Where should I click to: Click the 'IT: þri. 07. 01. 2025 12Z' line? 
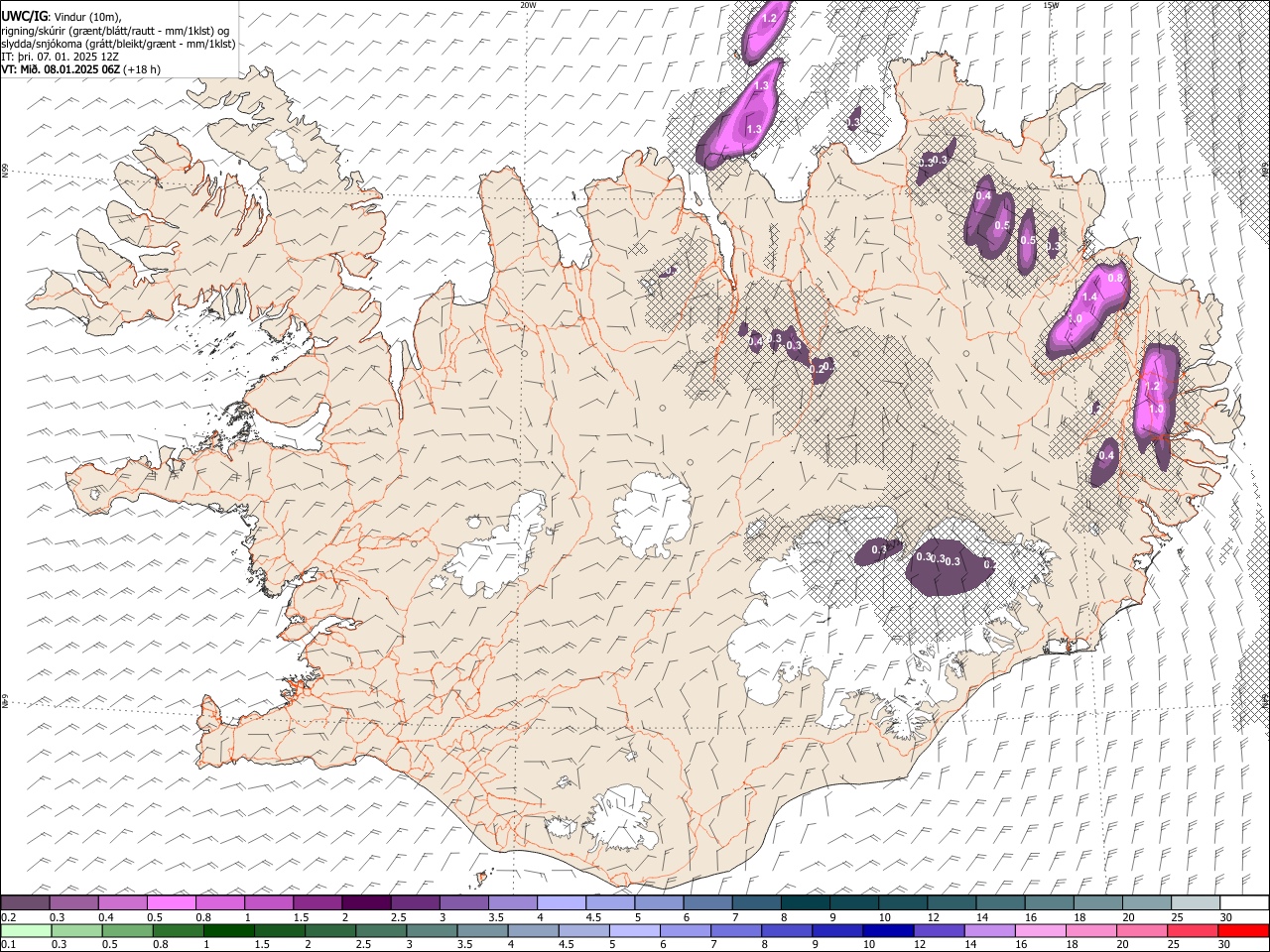(x=61, y=57)
